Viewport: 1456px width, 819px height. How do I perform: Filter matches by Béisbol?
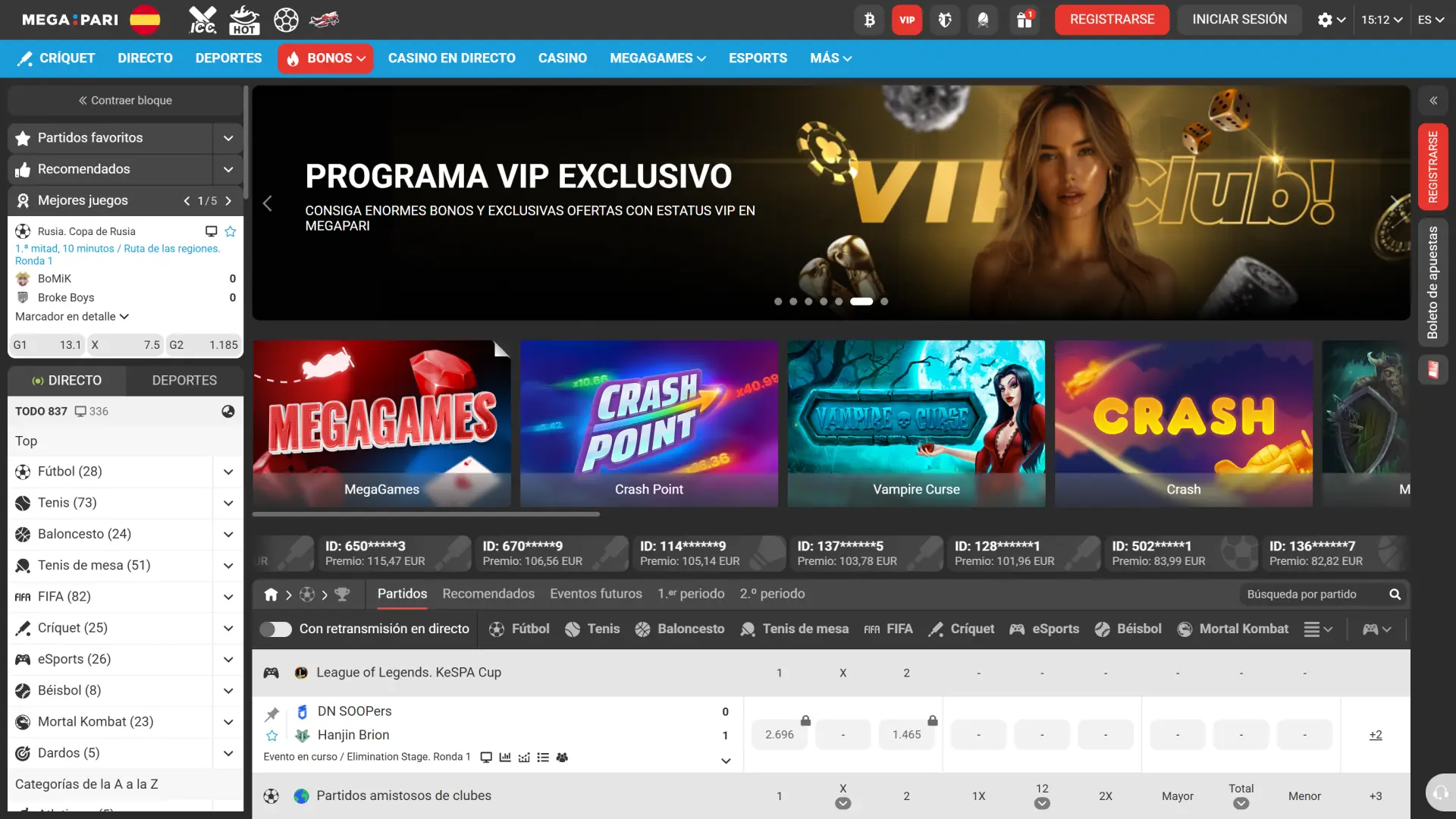click(x=1128, y=629)
